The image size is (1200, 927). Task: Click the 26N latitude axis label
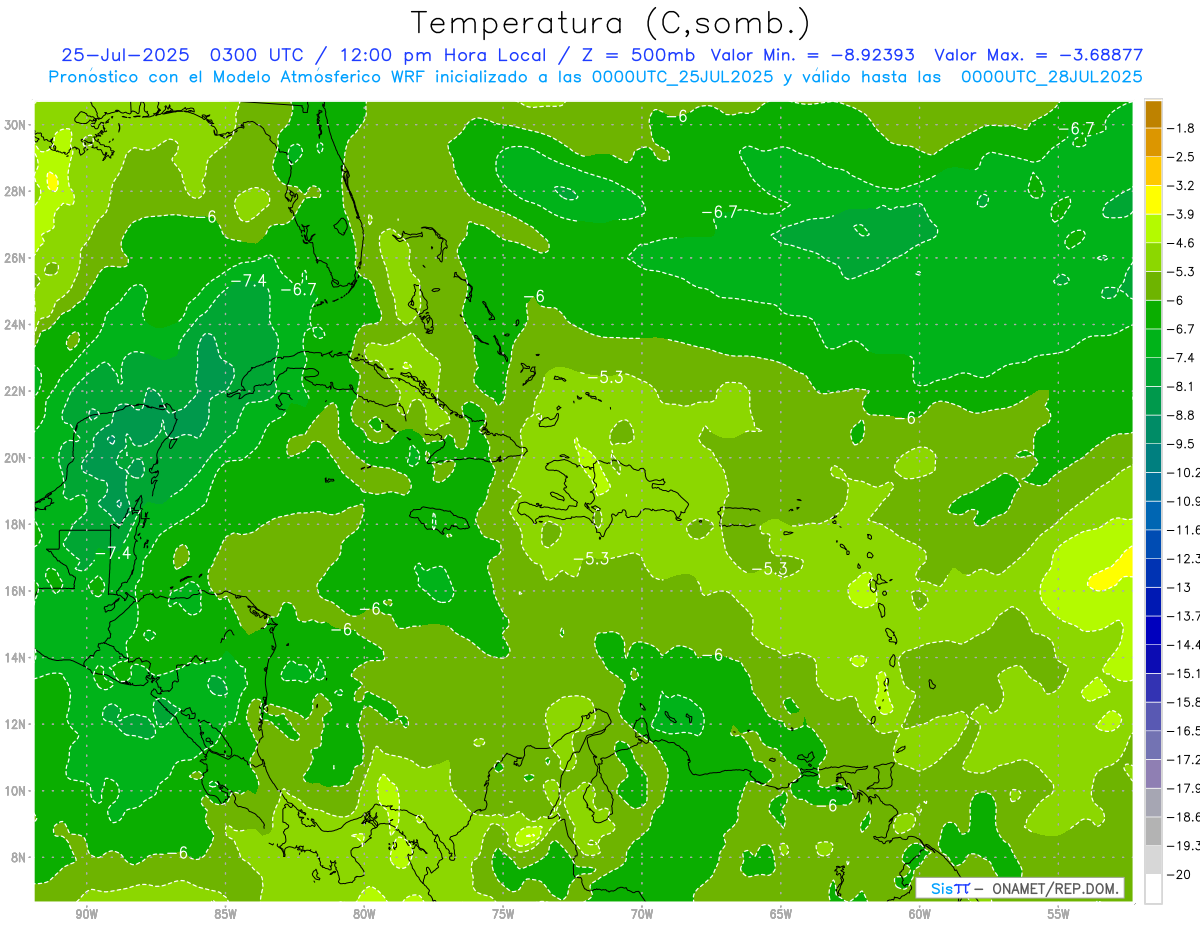(16, 258)
